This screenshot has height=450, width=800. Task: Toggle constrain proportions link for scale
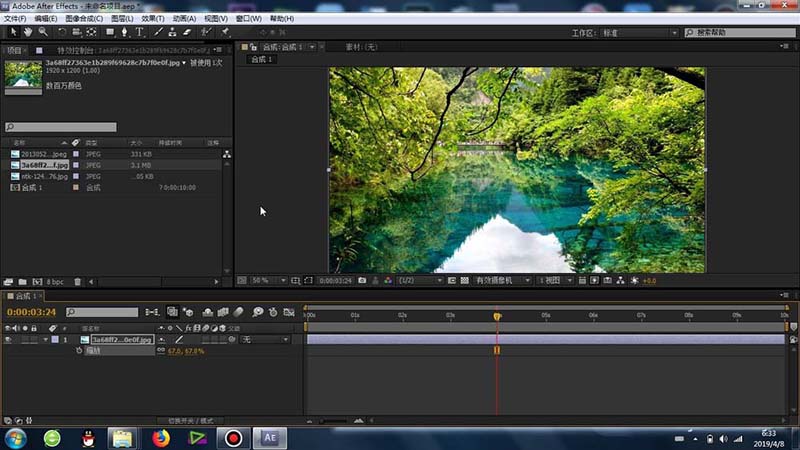tap(161, 351)
